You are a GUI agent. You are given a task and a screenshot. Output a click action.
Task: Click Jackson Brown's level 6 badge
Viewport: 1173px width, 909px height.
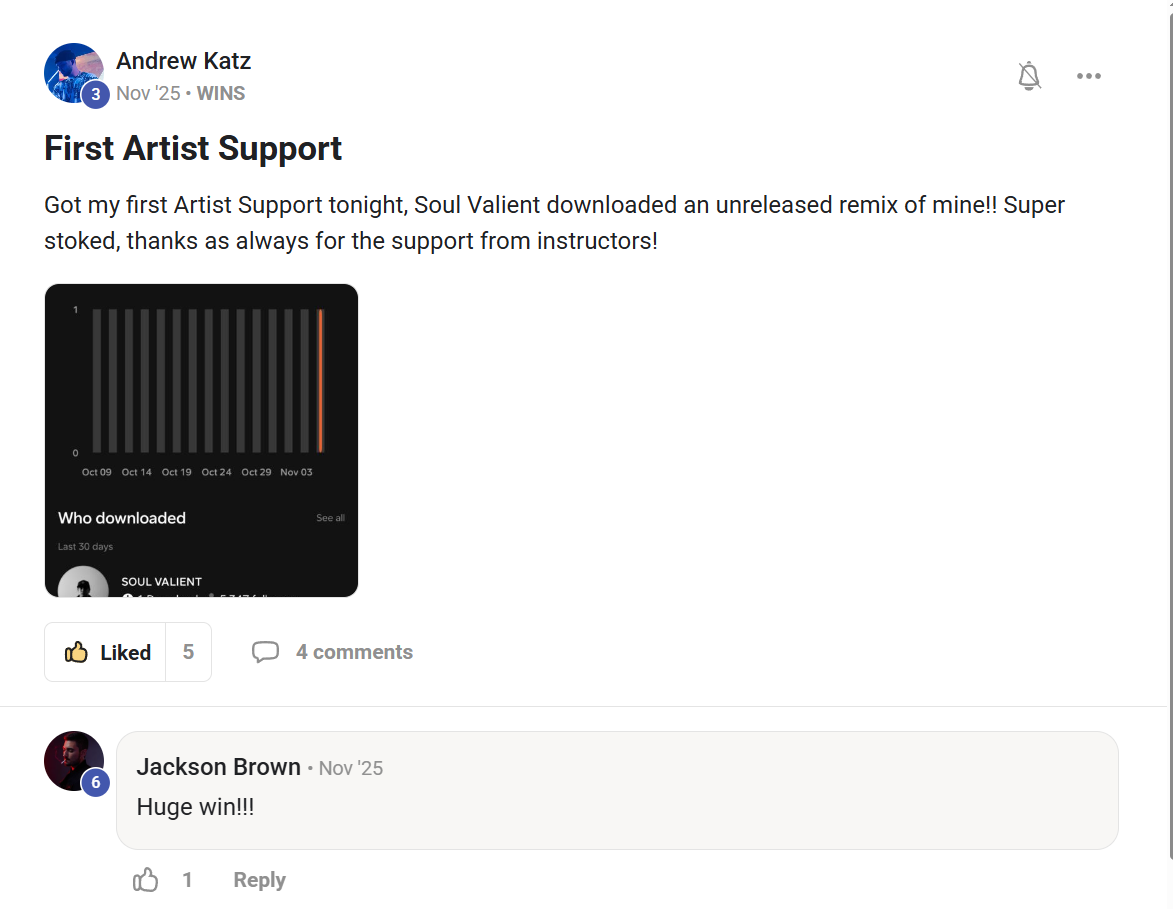pyautogui.click(x=95, y=783)
